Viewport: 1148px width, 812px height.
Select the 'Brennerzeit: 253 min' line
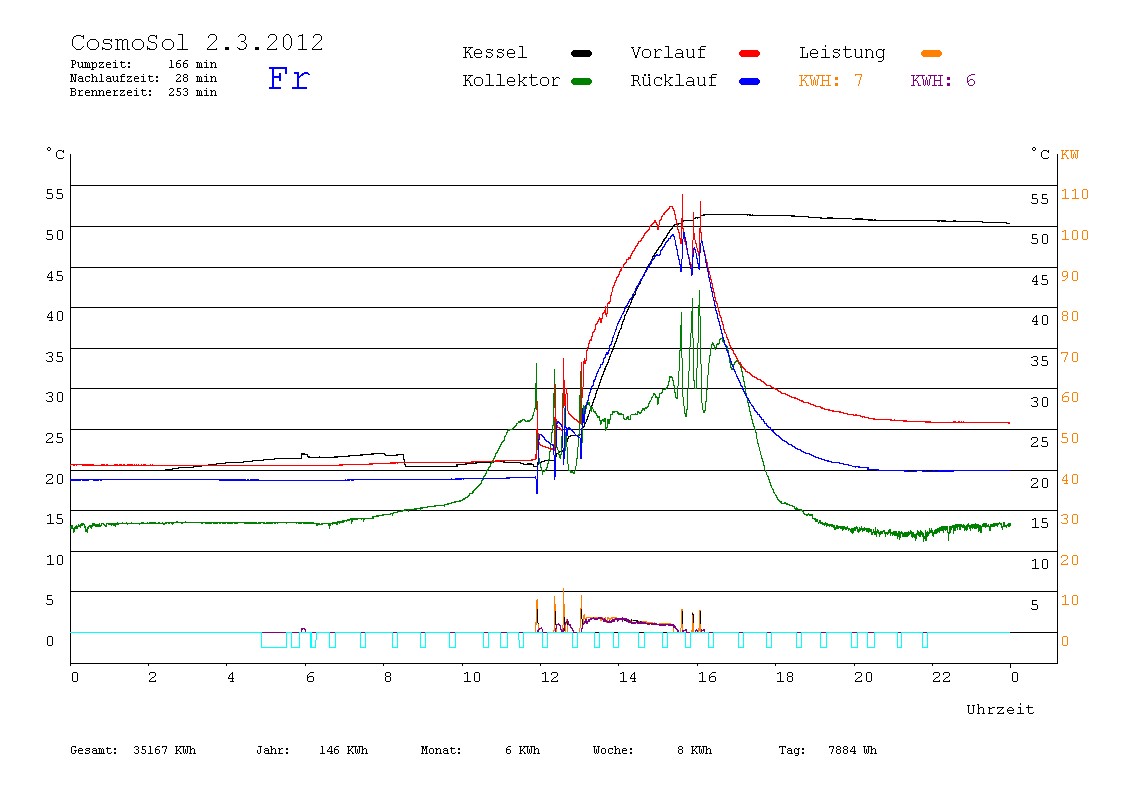[x=144, y=92]
